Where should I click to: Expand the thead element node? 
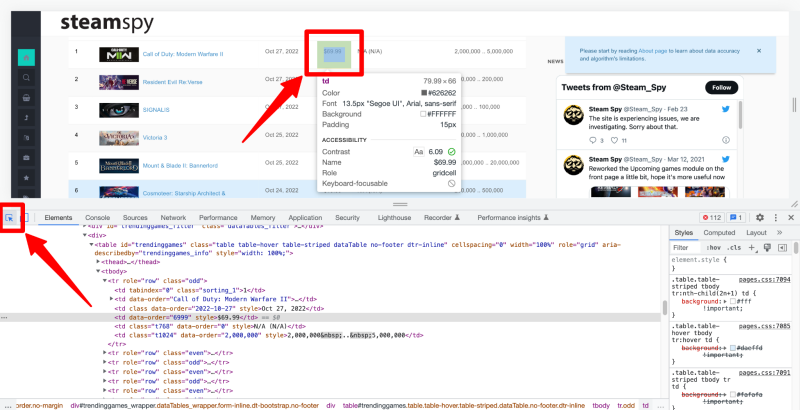pos(98,262)
